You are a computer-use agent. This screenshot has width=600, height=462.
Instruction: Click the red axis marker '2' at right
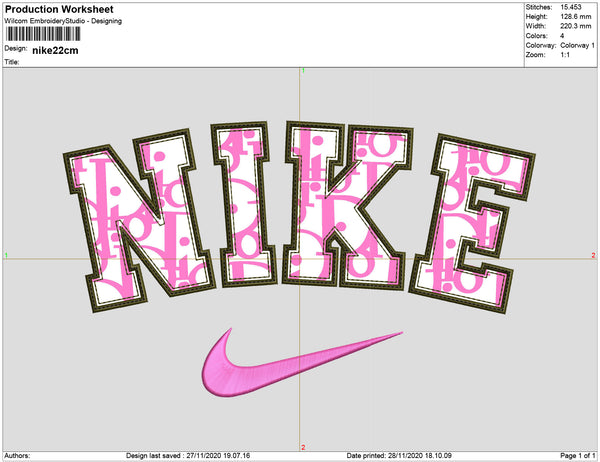(593, 255)
